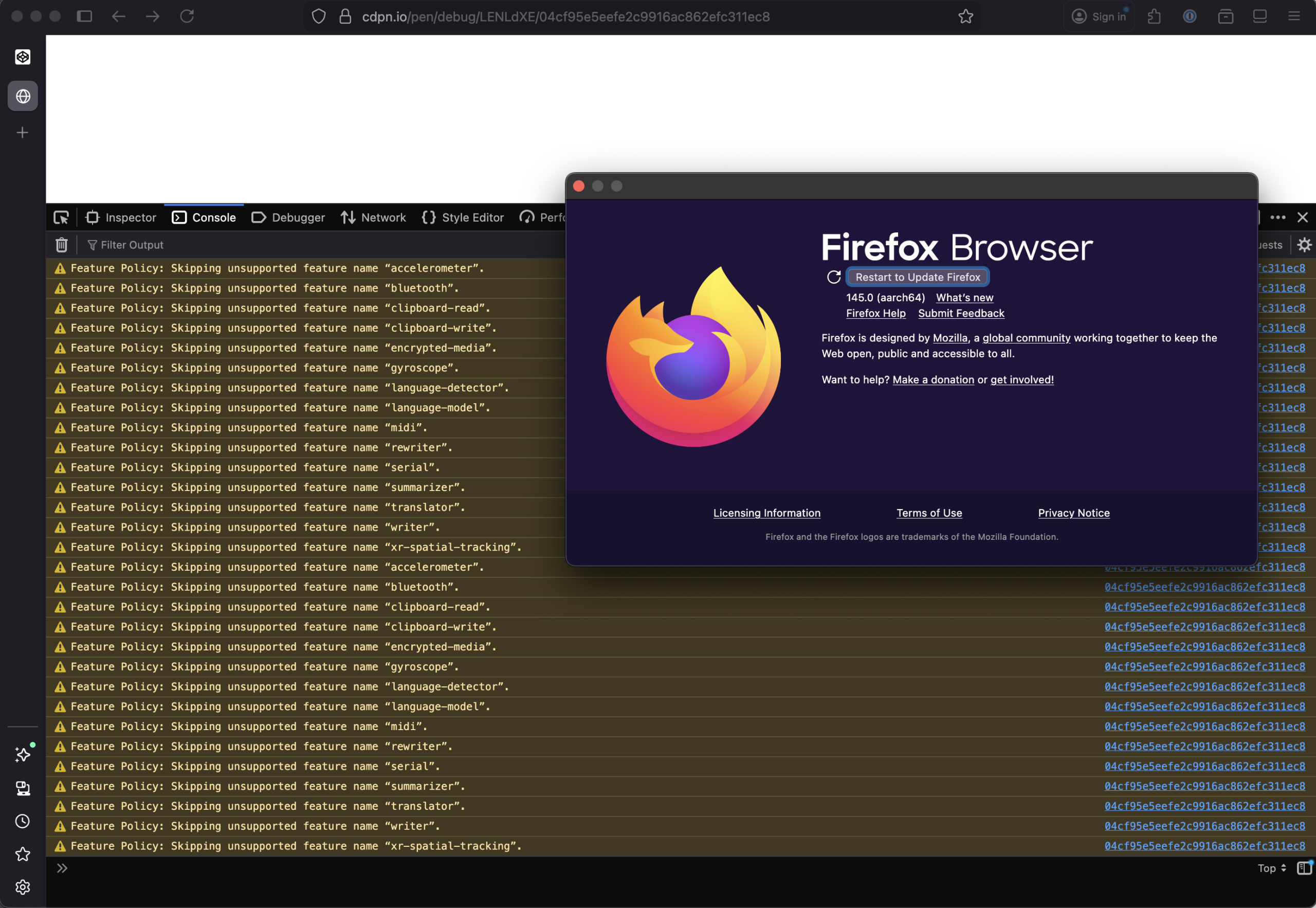Expand the console input chevron prompt

(62, 868)
